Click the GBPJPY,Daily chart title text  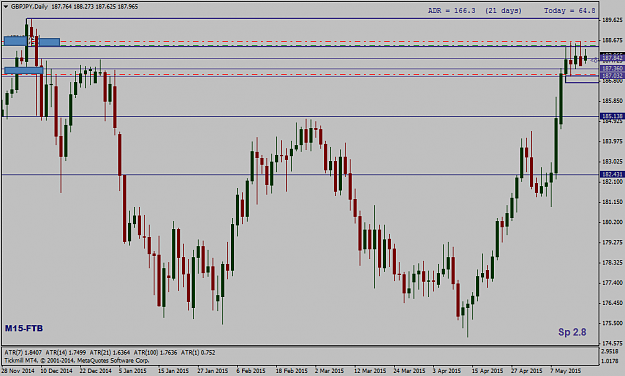pyautogui.click(x=29, y=7)
